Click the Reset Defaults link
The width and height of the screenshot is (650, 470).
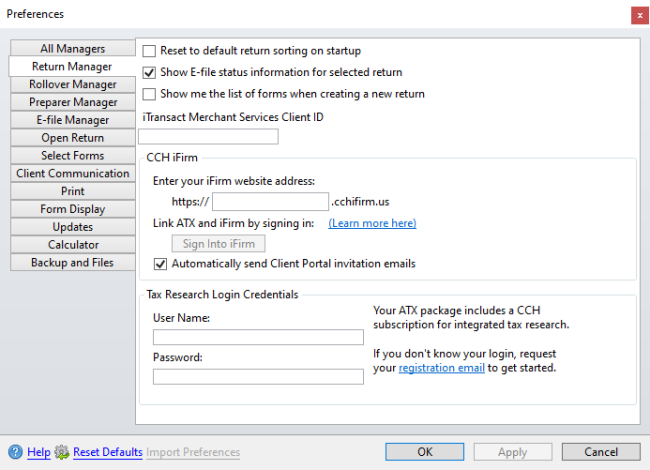click(x=108, y=452)
